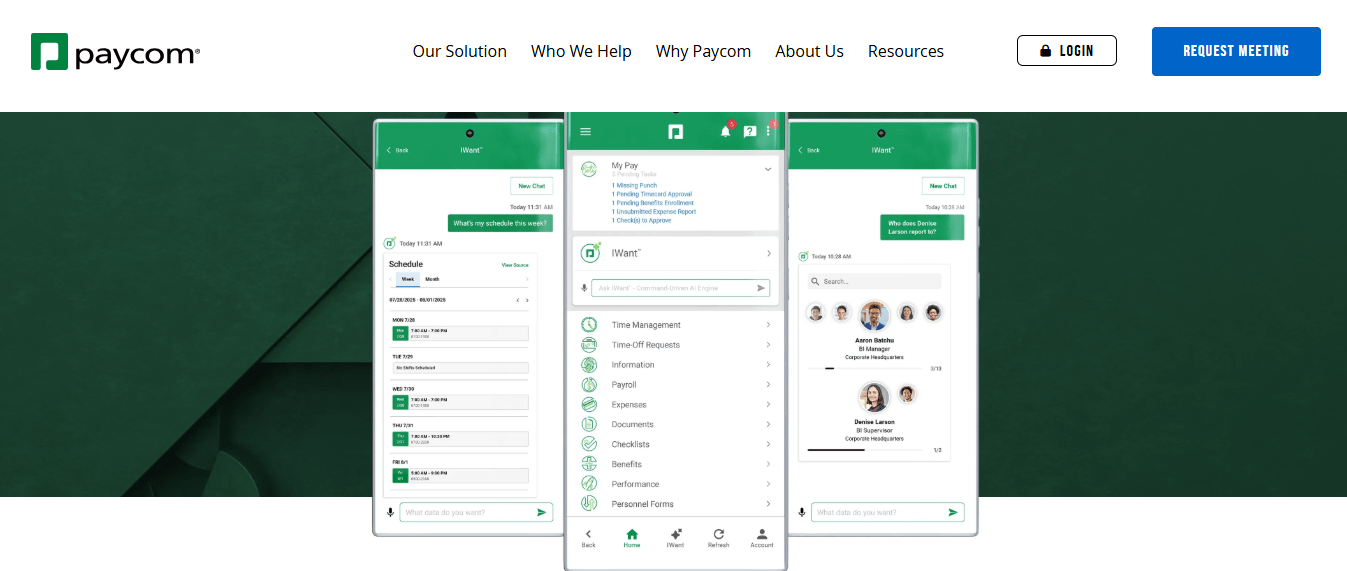Open the Resources menu item

(905, 51)
